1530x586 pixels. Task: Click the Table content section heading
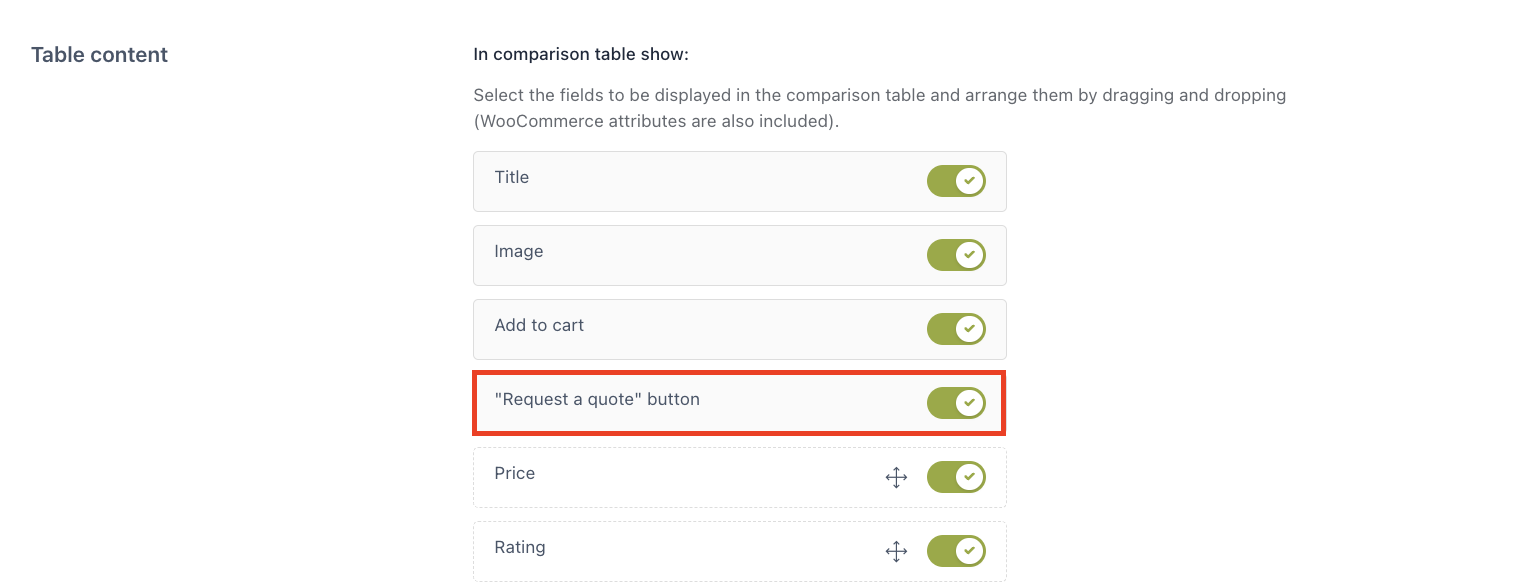tap(99, 55)
